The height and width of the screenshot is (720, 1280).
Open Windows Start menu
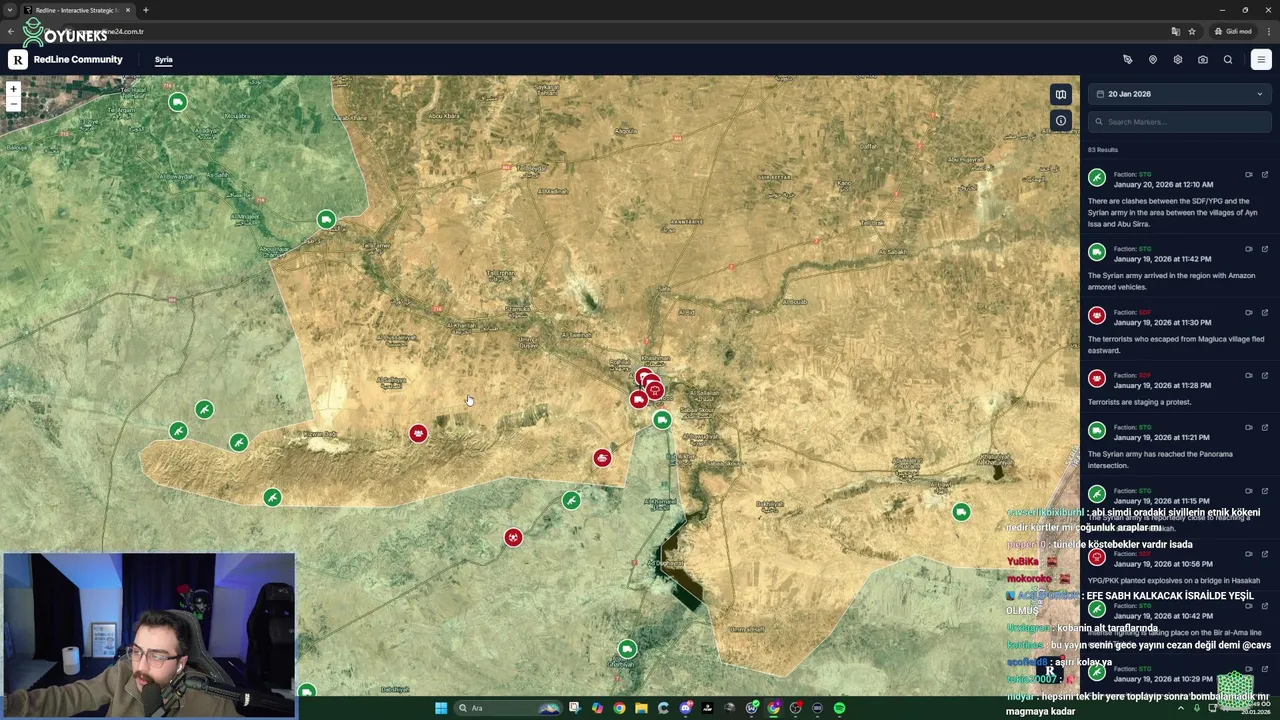(441, 708)
